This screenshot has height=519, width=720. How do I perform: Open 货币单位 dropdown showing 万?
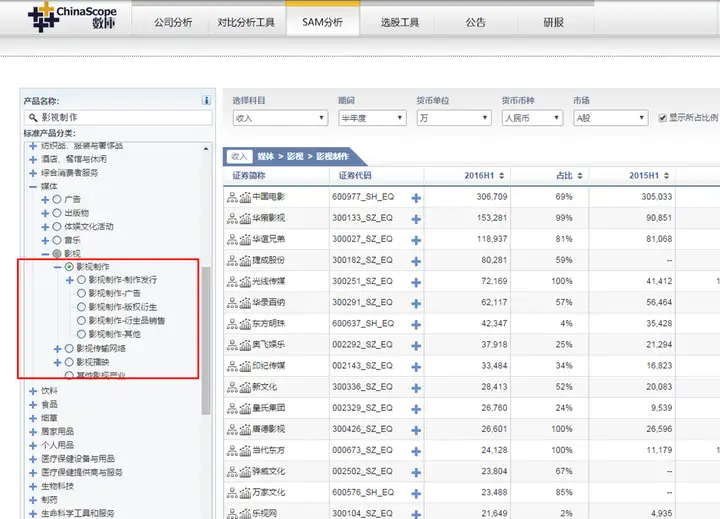454,118
